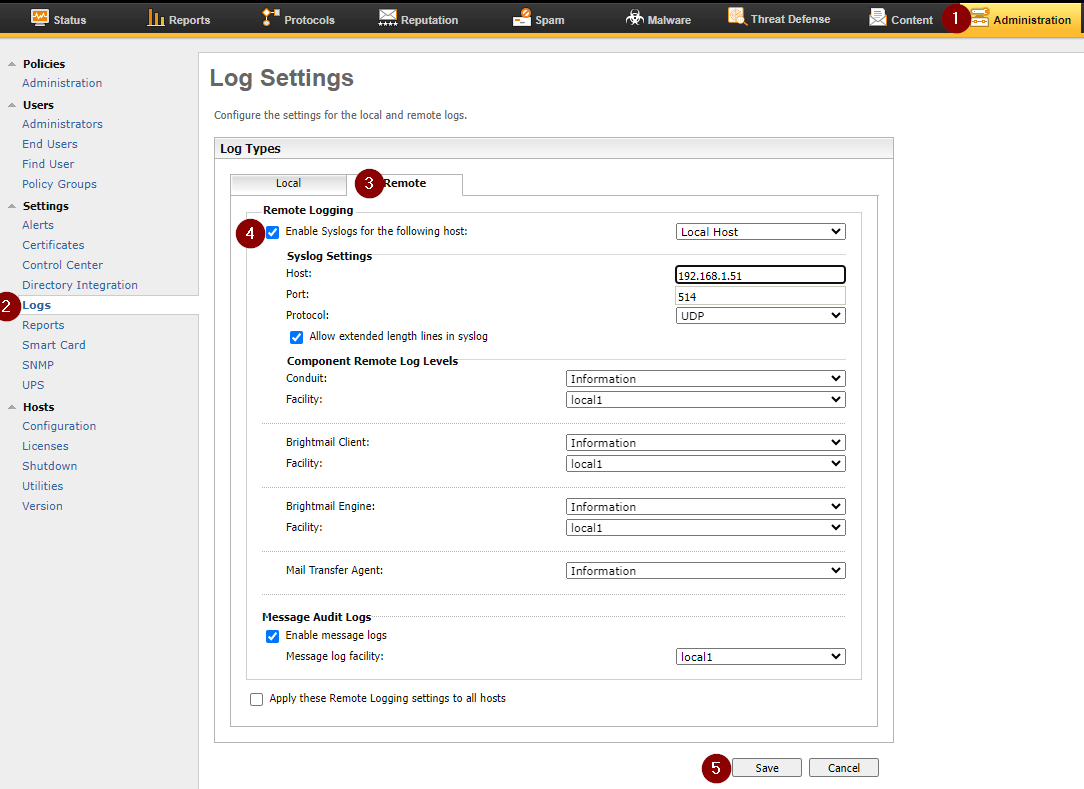Open the Reputation envelope icon
This screenshot has width=1084, height=789.
(x=388, y=18)
